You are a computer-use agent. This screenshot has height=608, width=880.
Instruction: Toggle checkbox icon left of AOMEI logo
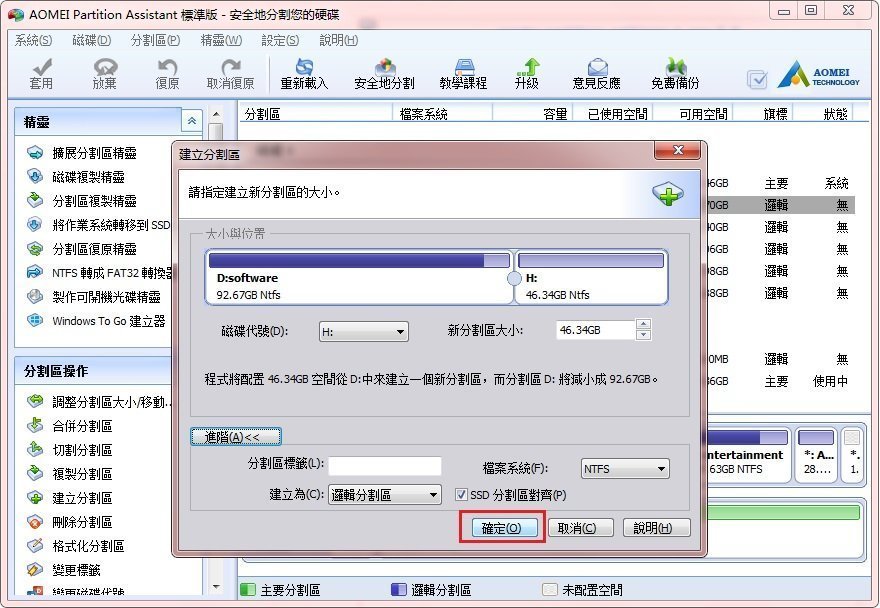tap(757, 79)
